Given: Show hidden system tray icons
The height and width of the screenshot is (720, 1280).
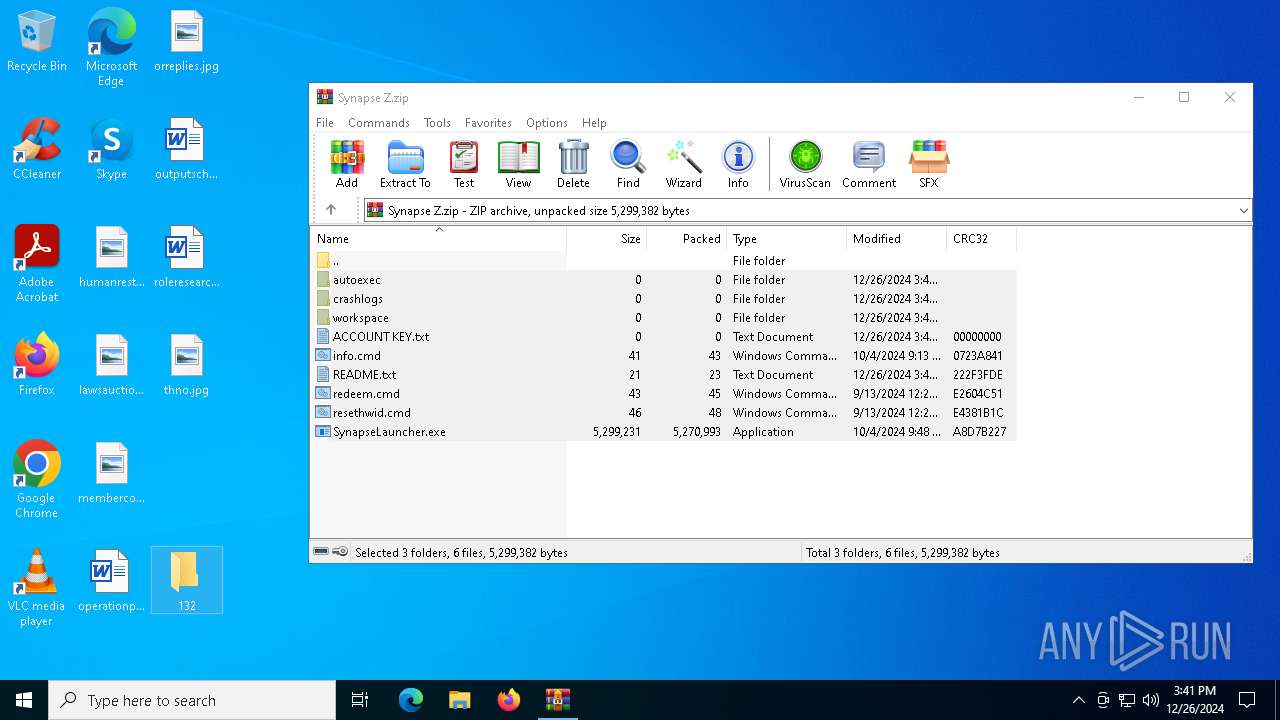Looking at the screenshot, I should pos(1078,700).
